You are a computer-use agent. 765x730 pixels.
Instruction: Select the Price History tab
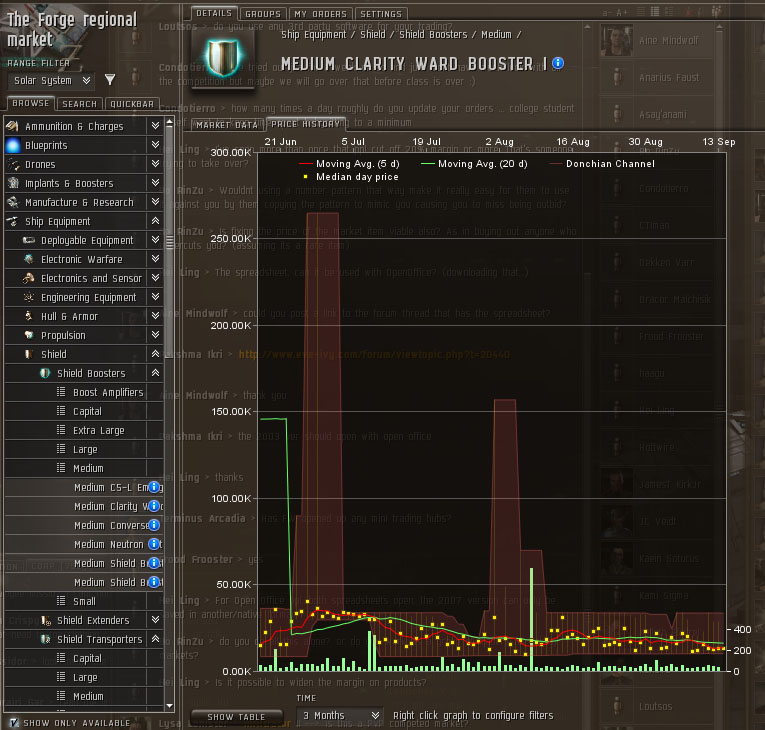pos(305,124)
